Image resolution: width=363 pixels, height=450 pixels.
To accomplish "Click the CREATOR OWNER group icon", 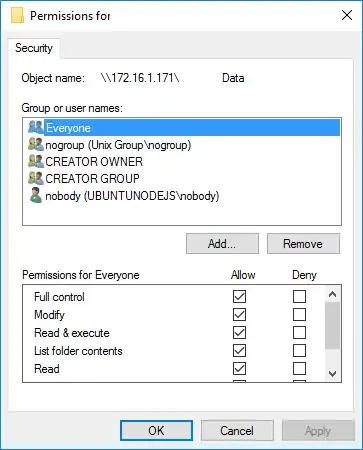I will tap(36, 161).
